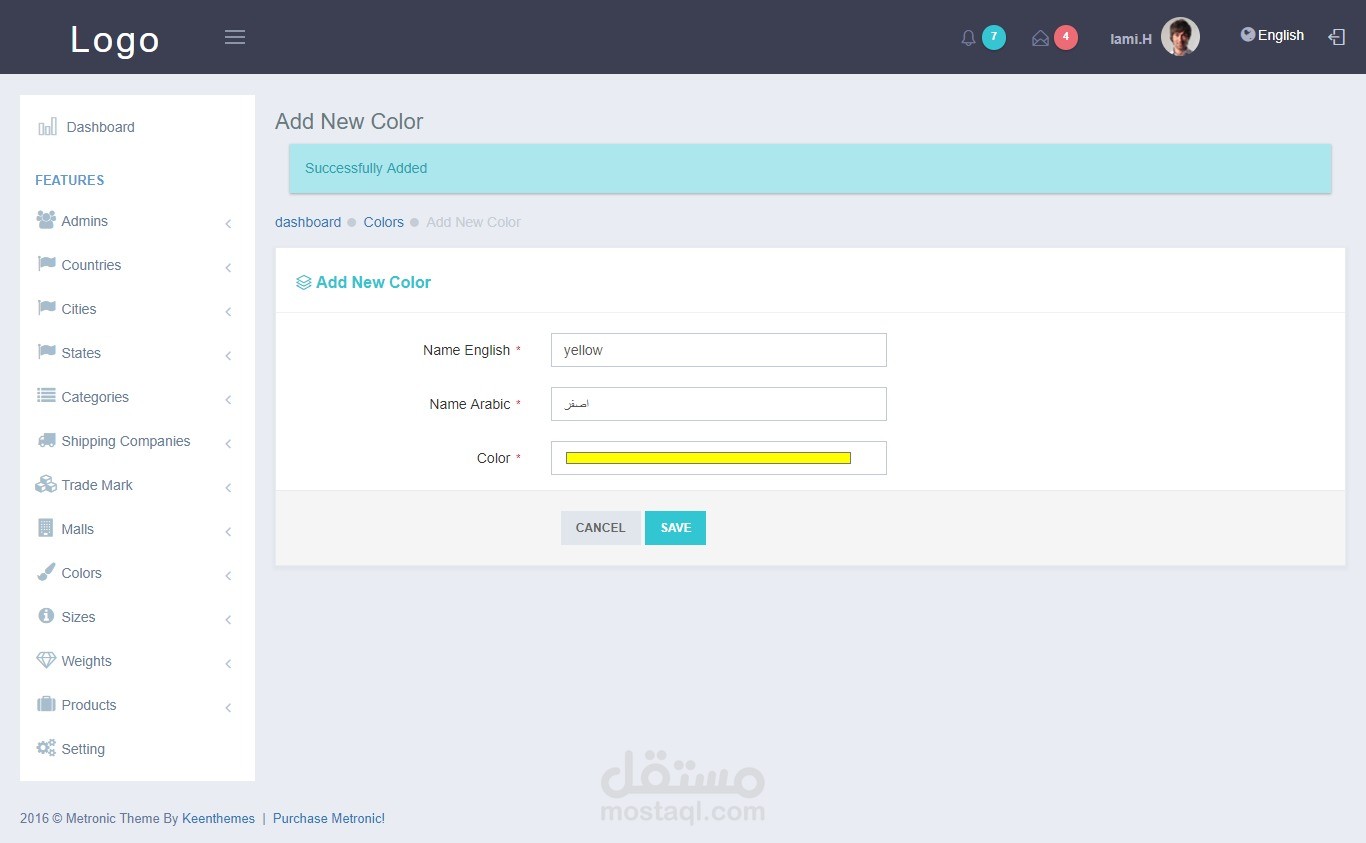
Task: Click the SAVE button
Action: pos(675,528)
